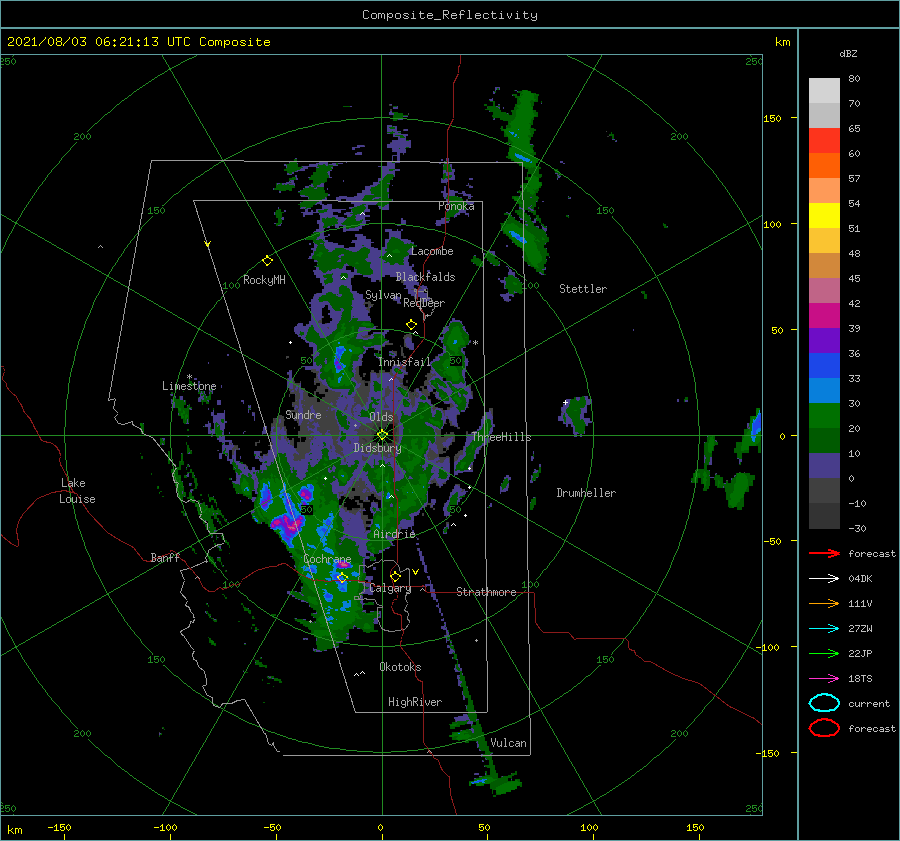Click the magenta 39-42 dBZ swatch
Viewport: 900px width, 841px height.
tap(824, 316)
